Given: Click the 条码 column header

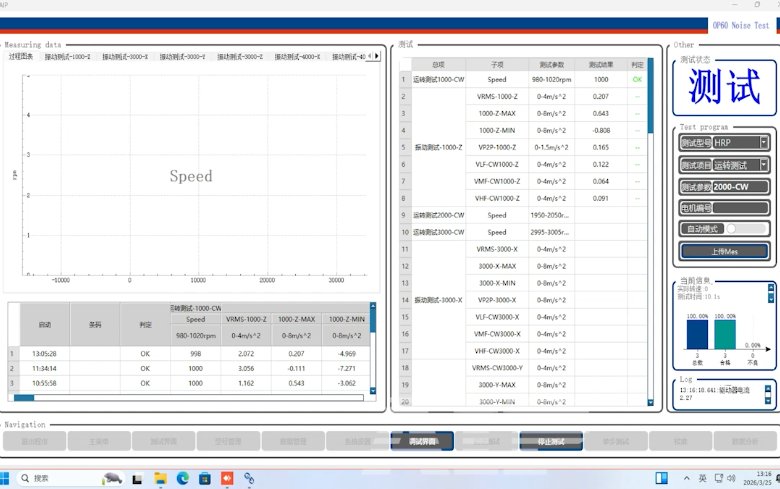Looking at the screenshot, I should point(95,324).
